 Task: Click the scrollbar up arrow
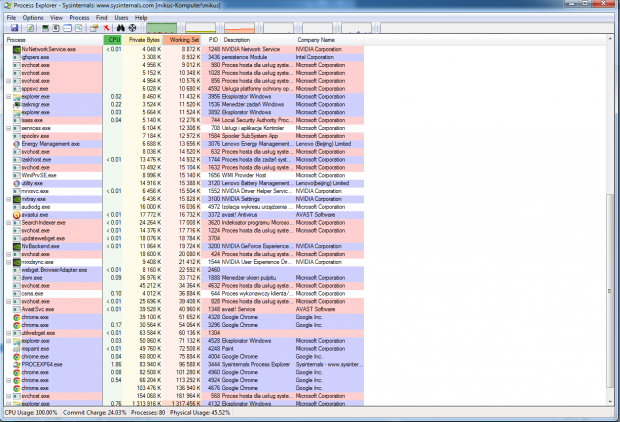pyautogui.click(x=610, y=39)
